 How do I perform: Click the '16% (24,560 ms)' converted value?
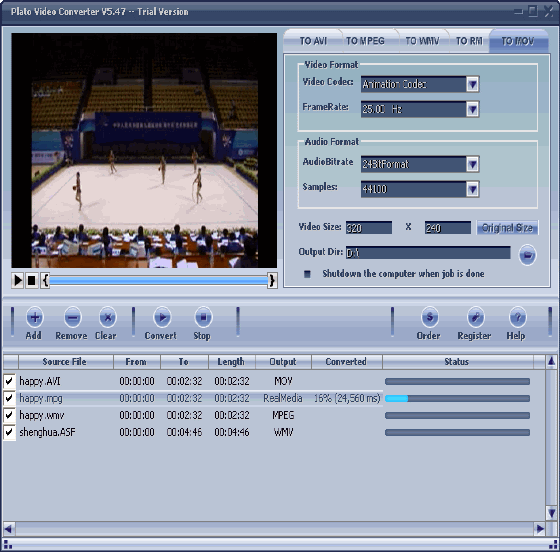click(x=347, y=398)
